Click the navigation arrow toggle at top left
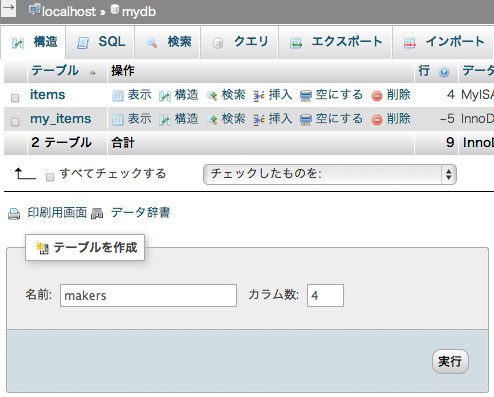 click(8, 7)
